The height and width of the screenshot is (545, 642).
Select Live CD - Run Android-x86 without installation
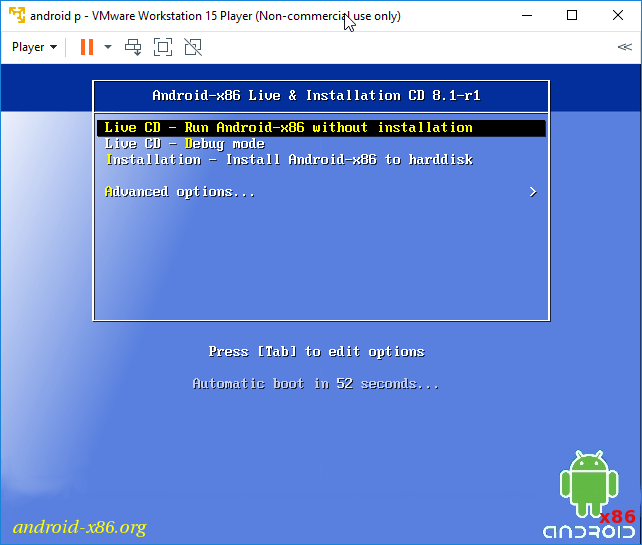pyautogui.click(x=288, y=128)
